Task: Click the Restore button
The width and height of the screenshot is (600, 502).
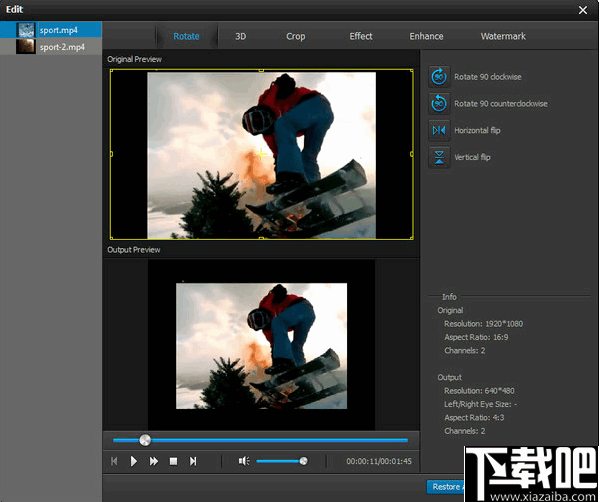Action: pyautogui.click(x=446, y=487)
